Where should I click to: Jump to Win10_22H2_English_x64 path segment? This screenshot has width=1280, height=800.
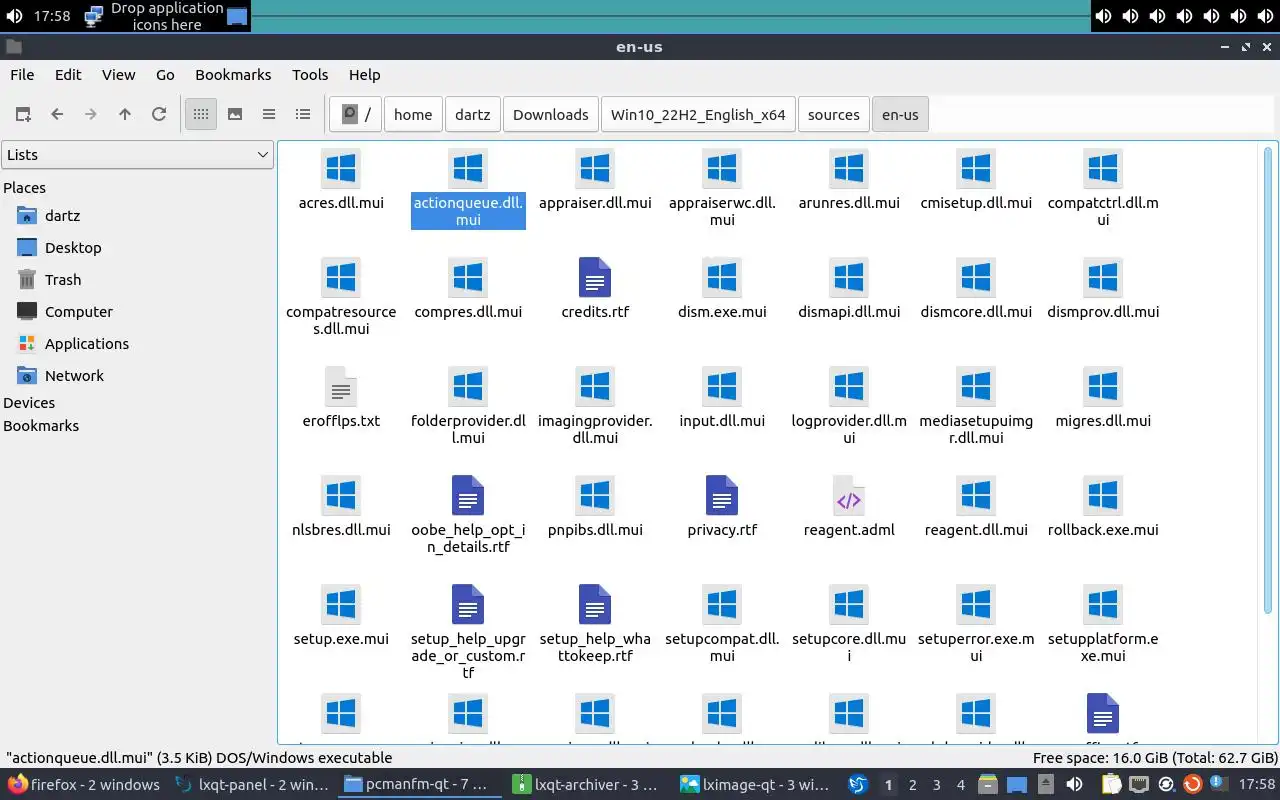tap(698, 114)
